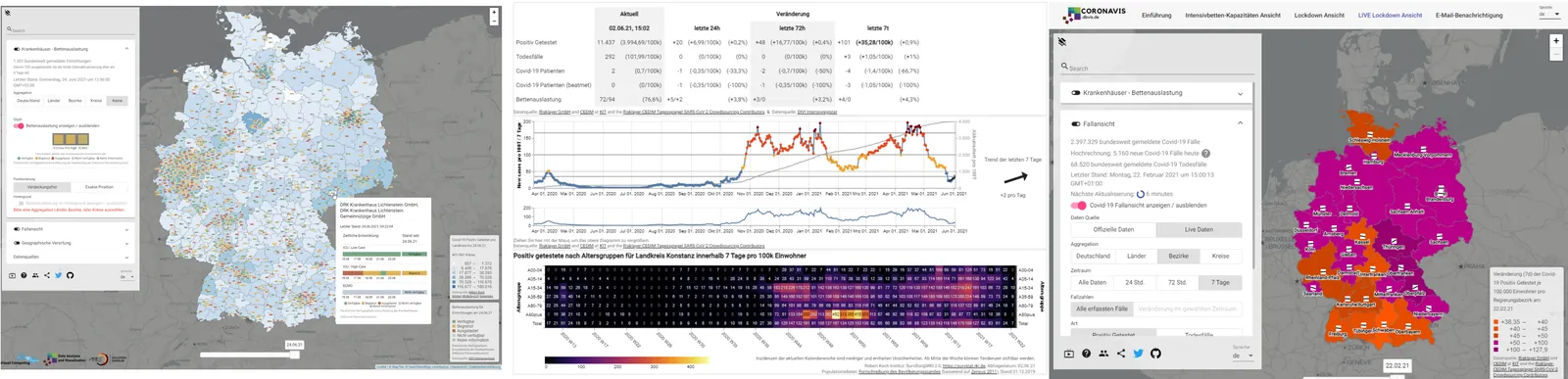Select Exakte Position in left panel
The image size is (1568, 379).
pyautogui.click(x=99, y=186)
